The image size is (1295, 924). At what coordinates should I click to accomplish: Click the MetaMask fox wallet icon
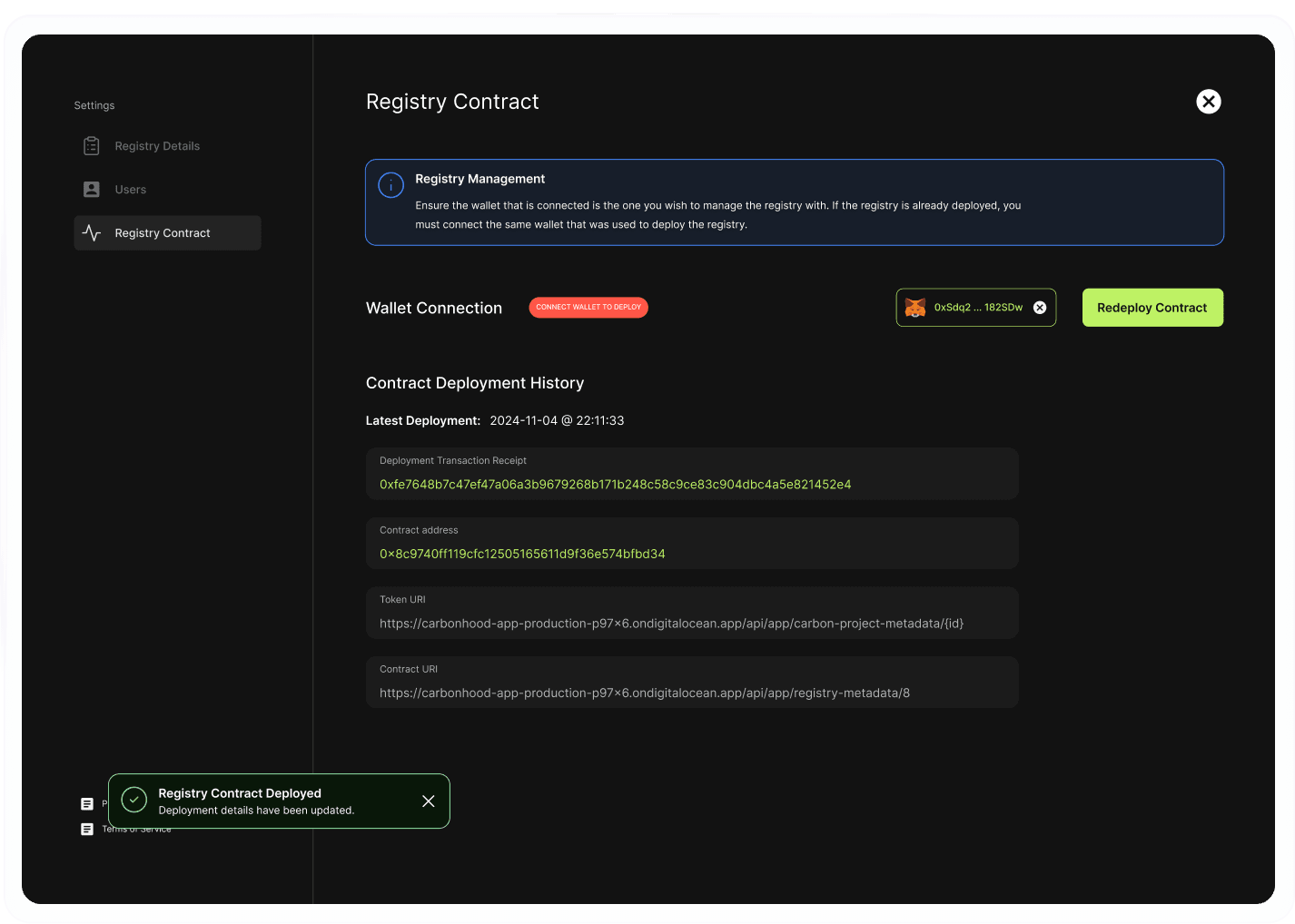click(915, 308)
